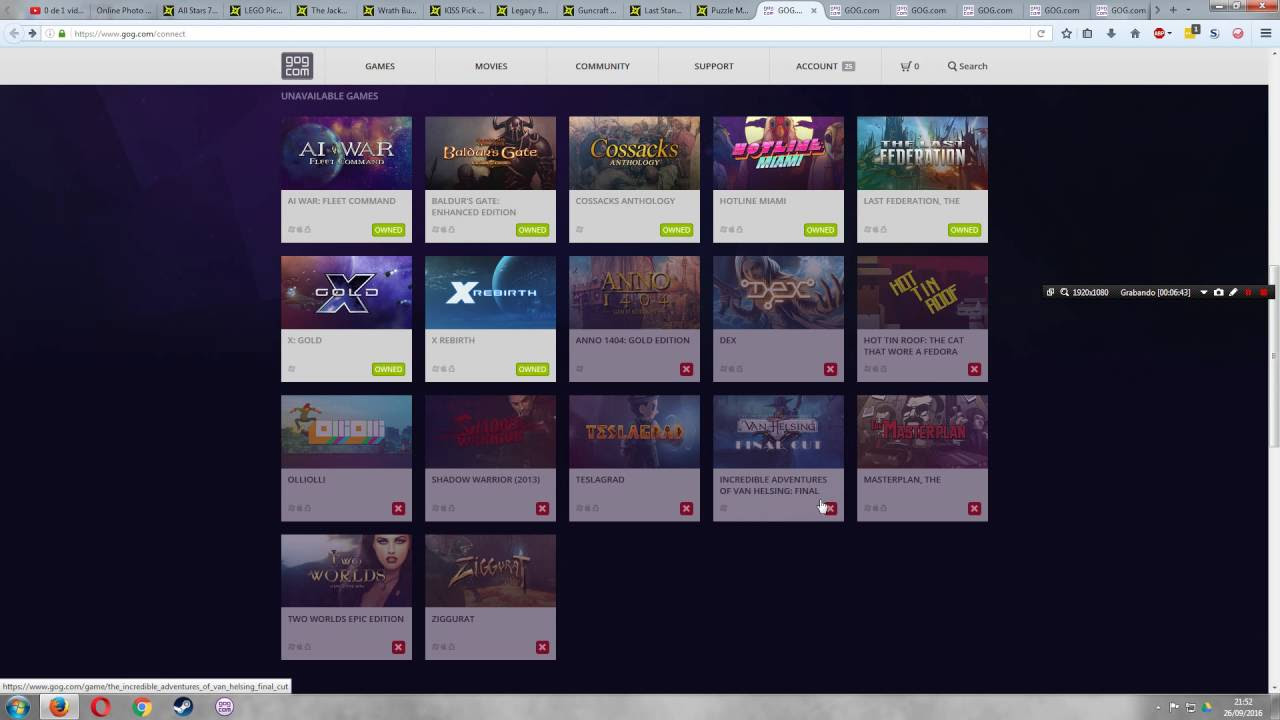Click red X on Anno 1404 card
The height and width of the screenshot is (720, 1280).
[686, 369]
